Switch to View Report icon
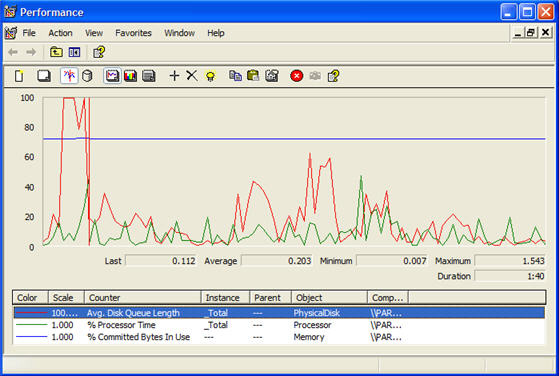This screenshot has width=559, height=376. (149, 76)
